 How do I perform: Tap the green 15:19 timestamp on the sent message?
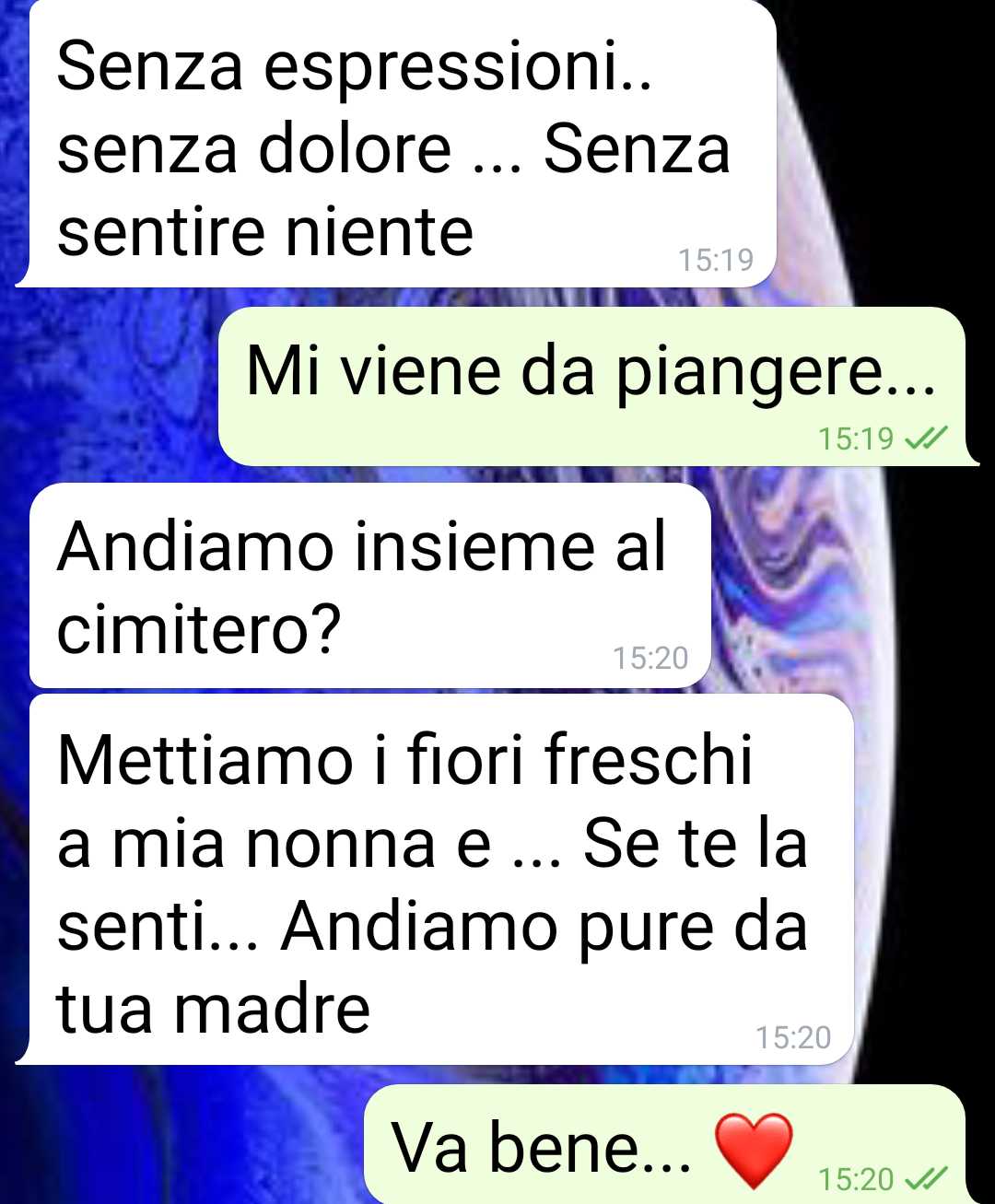[x=856, y=438]
